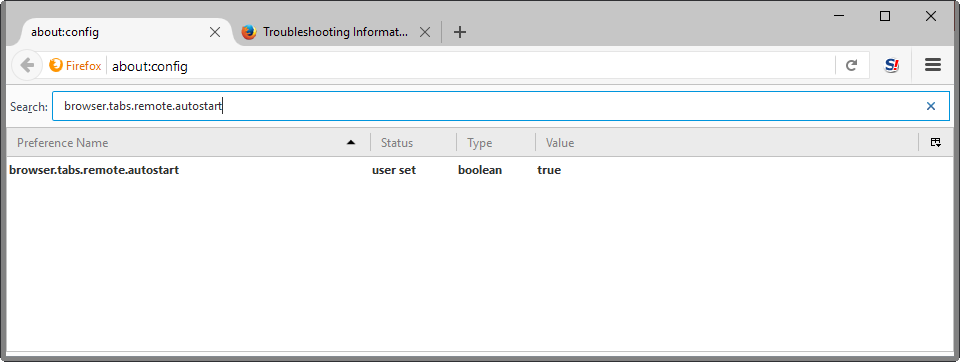Click the 'user set' status cell
960x362 pixels.
tap(394, 170)
